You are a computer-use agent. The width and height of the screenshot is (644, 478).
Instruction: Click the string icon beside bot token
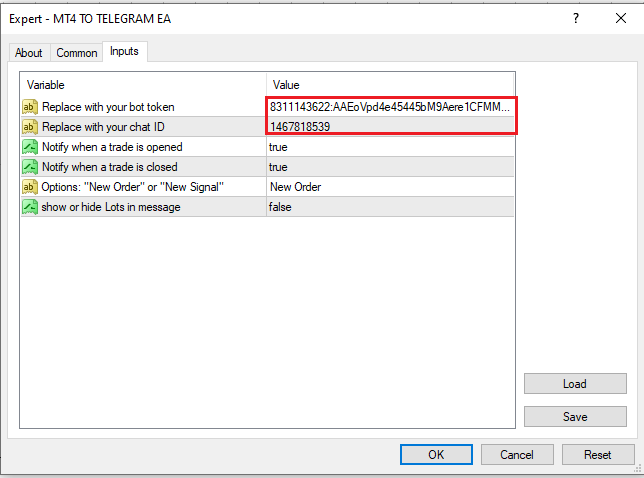pos(30,107)
